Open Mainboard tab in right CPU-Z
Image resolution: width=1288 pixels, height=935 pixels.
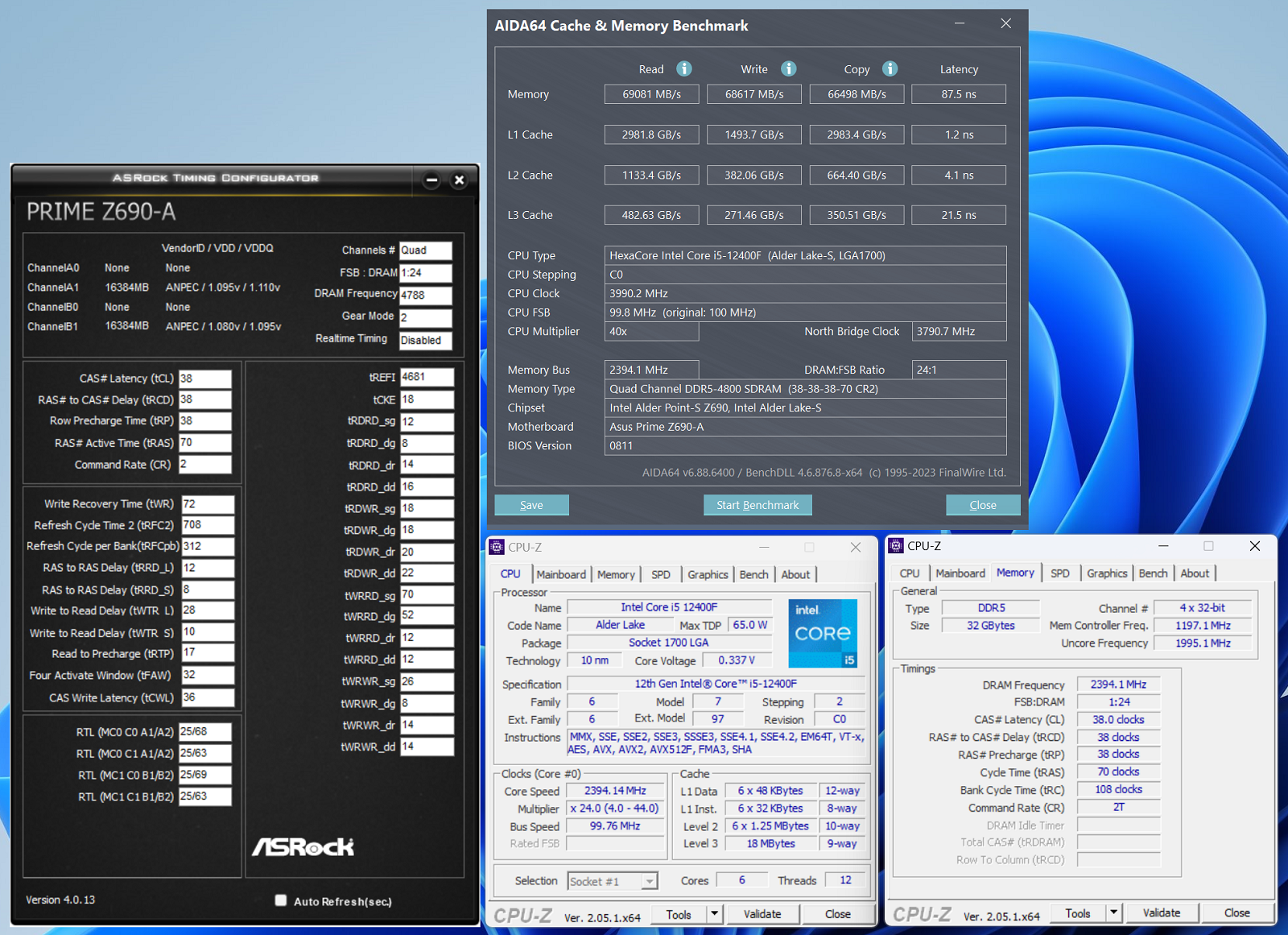click(x=960, y=573)
